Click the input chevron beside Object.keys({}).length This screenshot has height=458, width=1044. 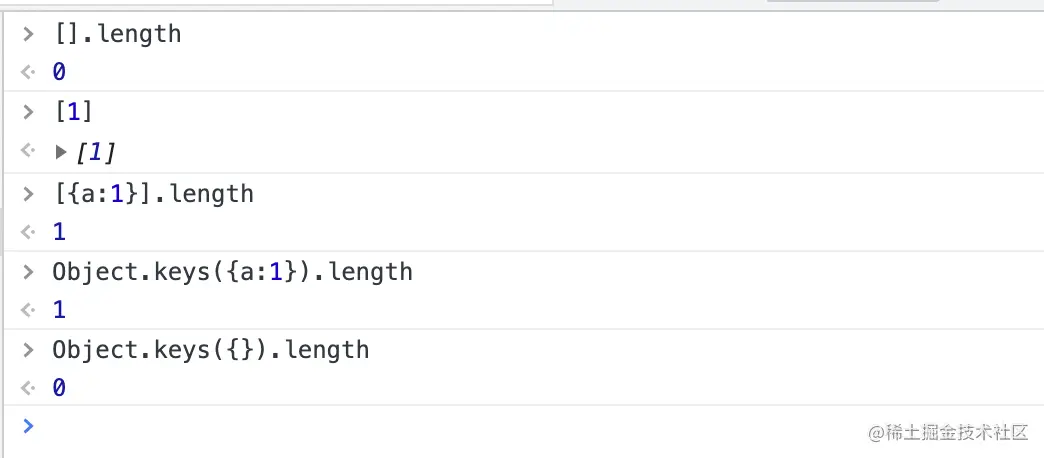pyautogui.click(x=28, y=350)
